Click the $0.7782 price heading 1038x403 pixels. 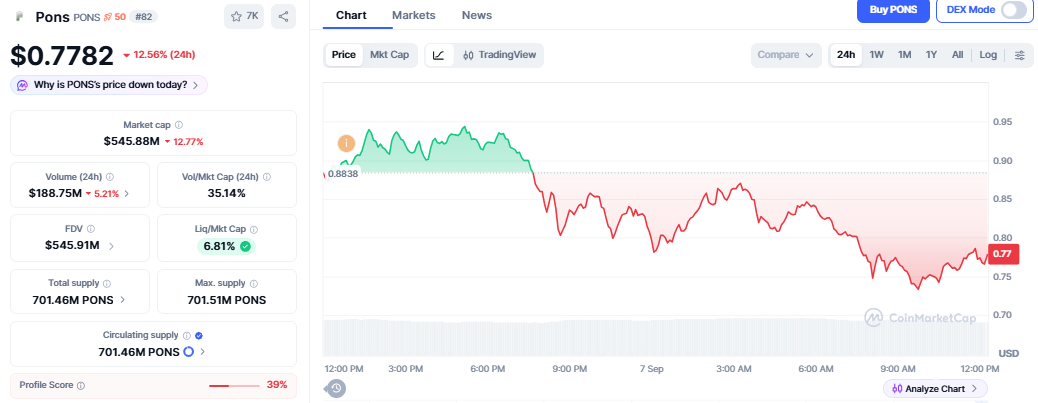point(62,56)
